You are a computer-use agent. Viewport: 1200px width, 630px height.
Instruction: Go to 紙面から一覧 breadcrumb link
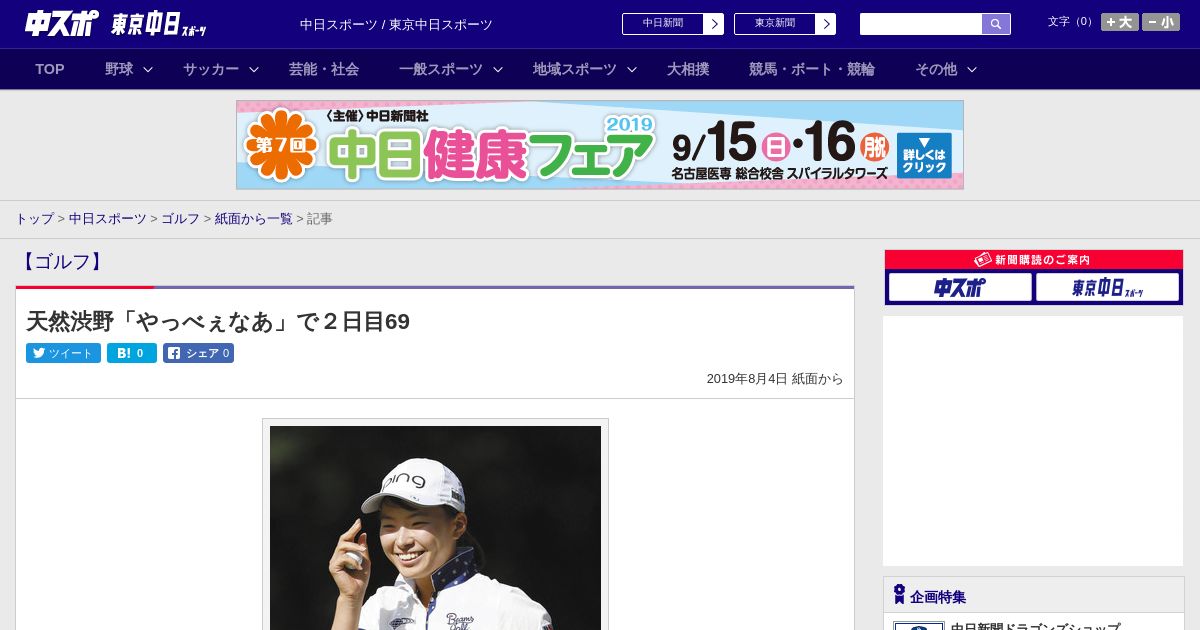click(x=254, y=219)
